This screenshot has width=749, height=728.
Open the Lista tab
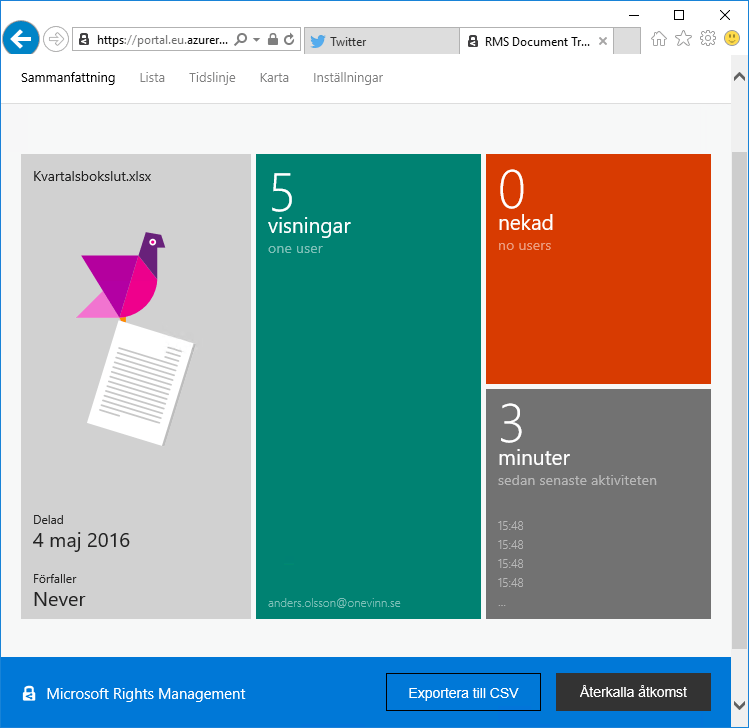click(x=152, y=78)
